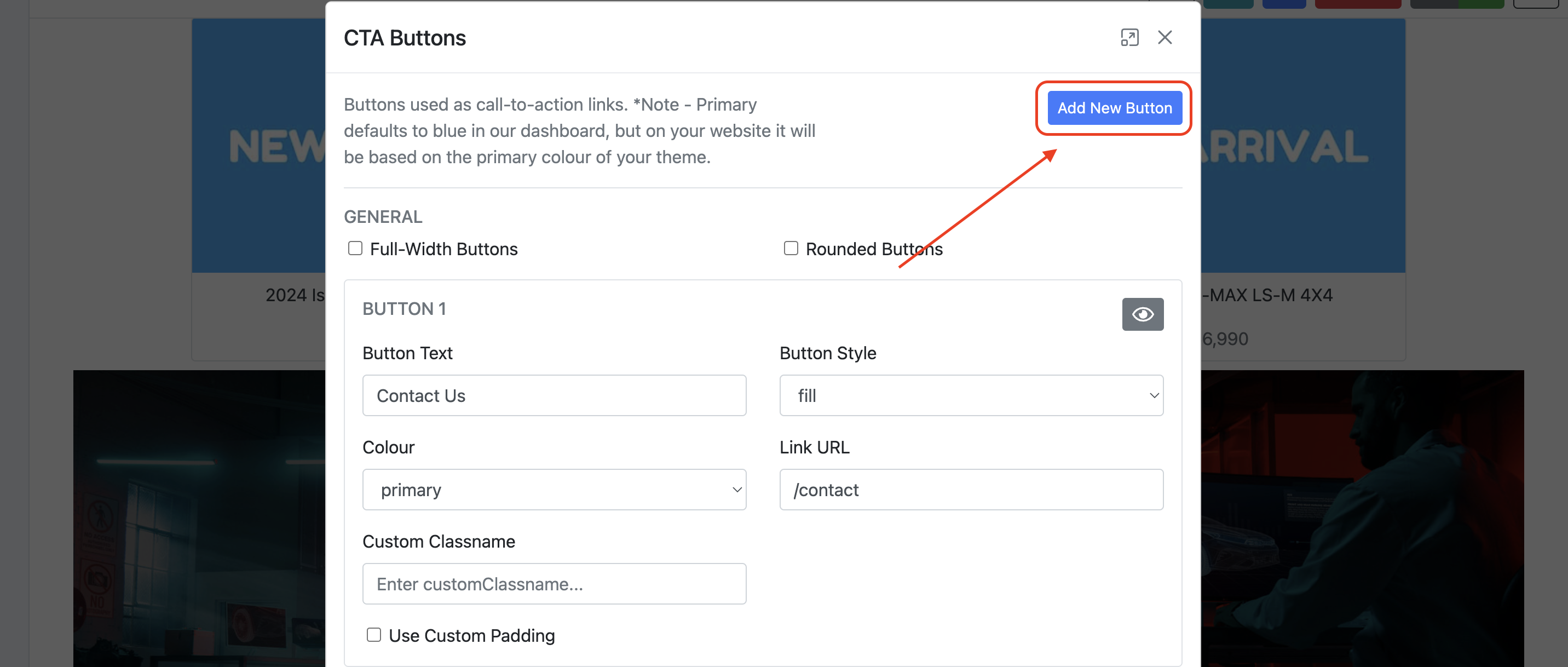Screen dimensions: 1568x667
Task: Expand the Colour dropdown set to primary
Action: tap(554, 489)
